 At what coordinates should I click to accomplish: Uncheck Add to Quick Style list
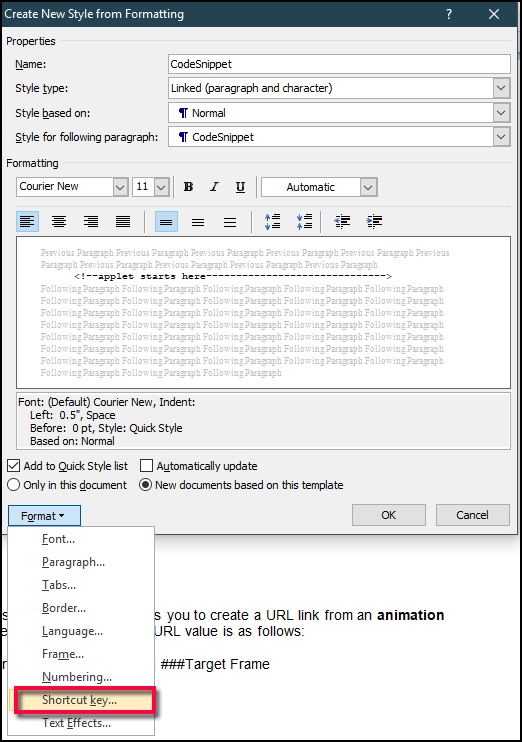click(x=13, y=466)
